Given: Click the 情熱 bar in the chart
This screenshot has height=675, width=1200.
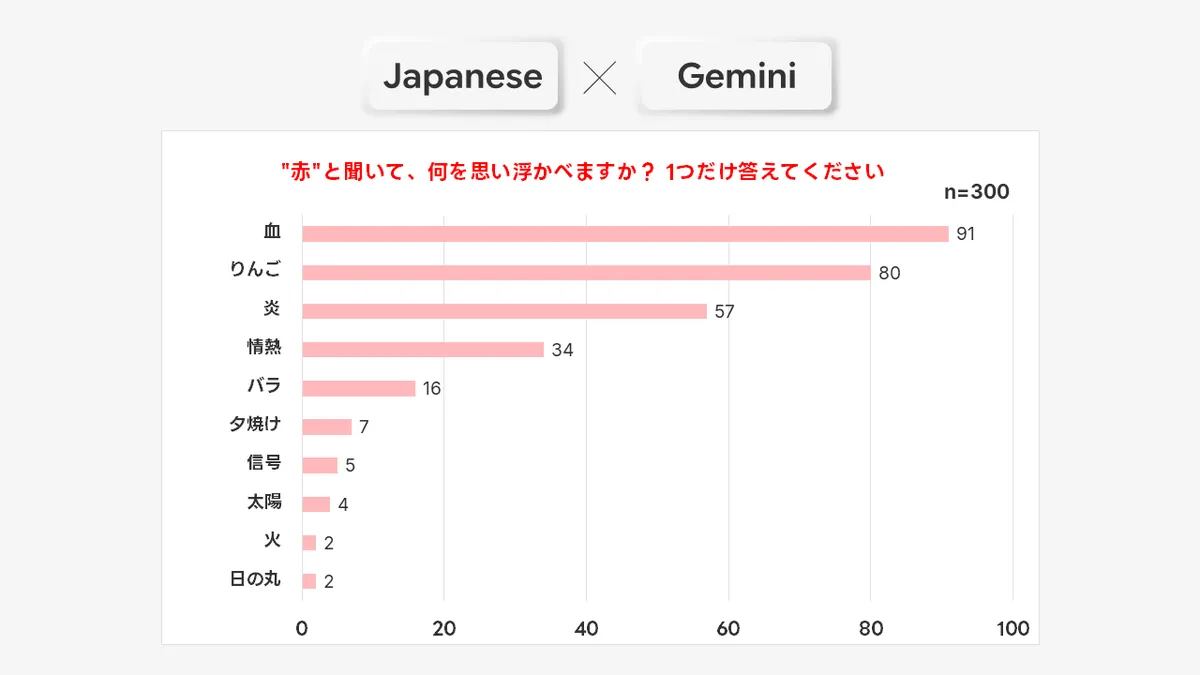Looking at the screenshot, I should pos(423,349).
